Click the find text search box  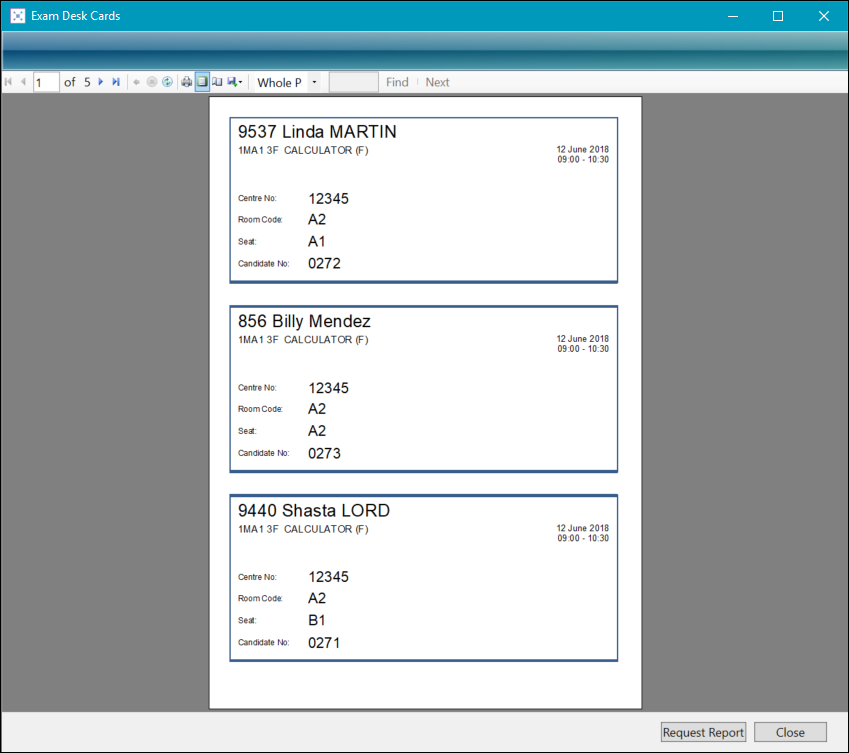pyautogui.click(x=353, y=82)
